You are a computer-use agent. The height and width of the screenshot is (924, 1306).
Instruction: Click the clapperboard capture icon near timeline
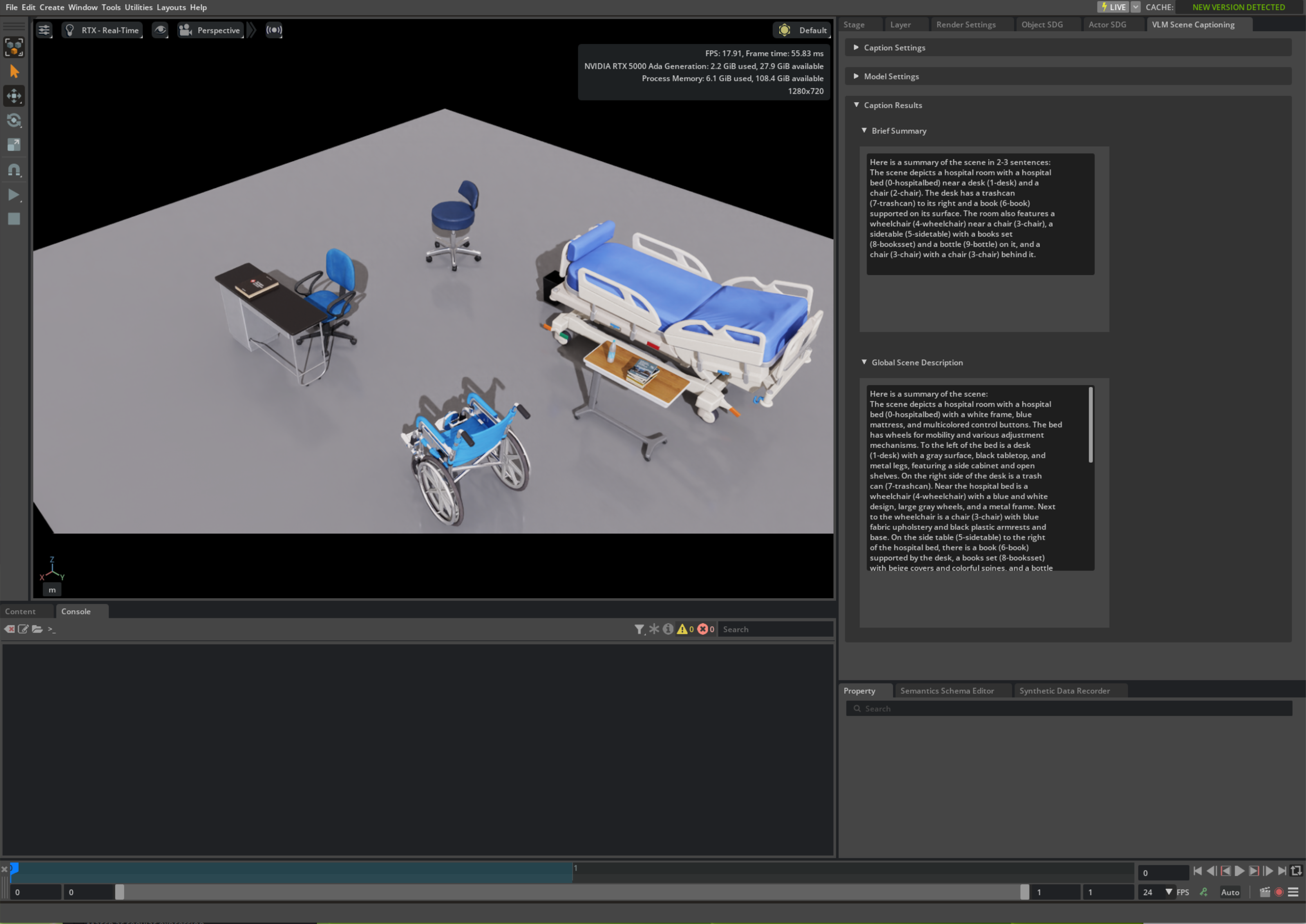tap(1265, 892)
